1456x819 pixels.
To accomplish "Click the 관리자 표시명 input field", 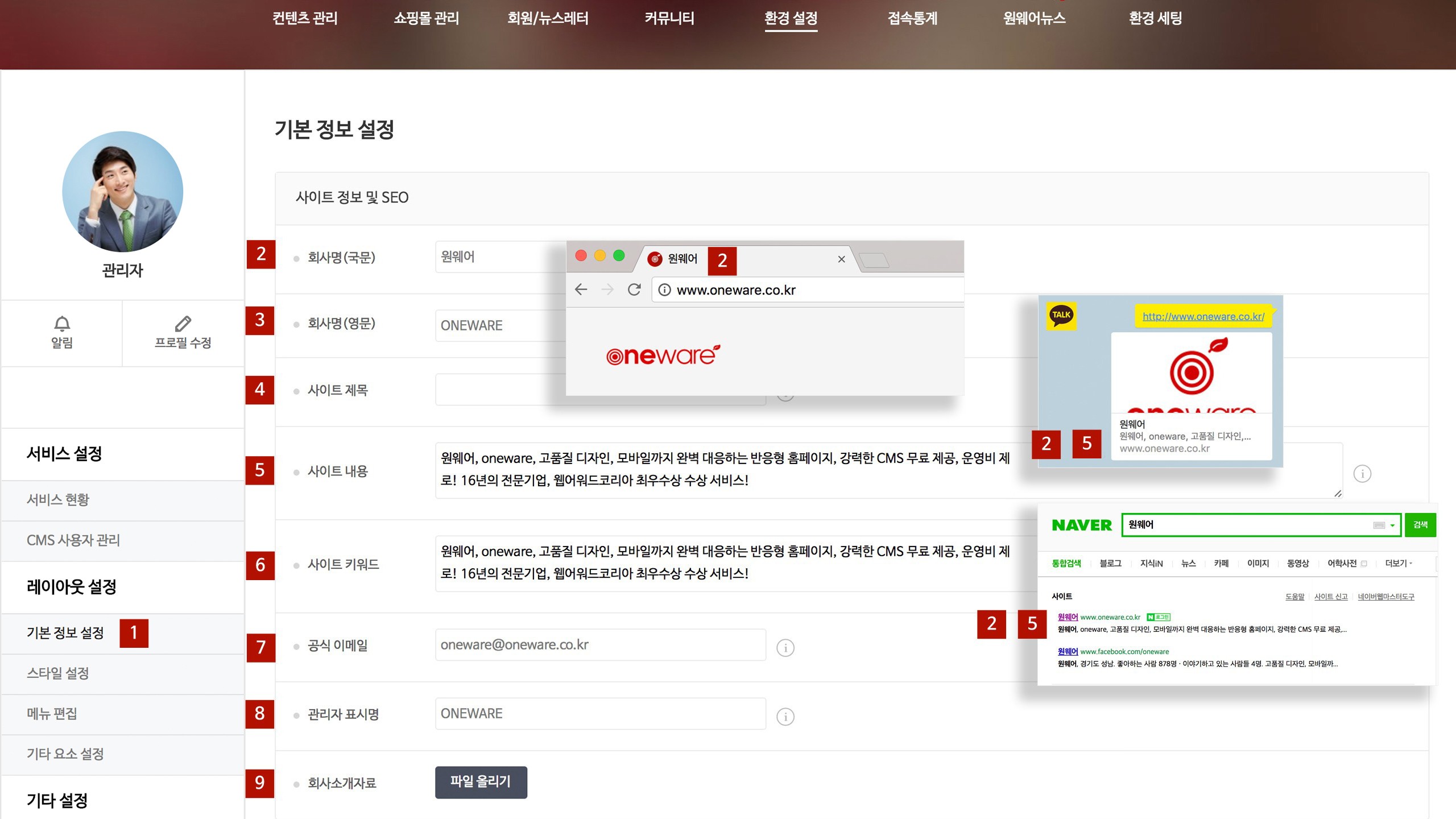I will click(x=601, y=714).
